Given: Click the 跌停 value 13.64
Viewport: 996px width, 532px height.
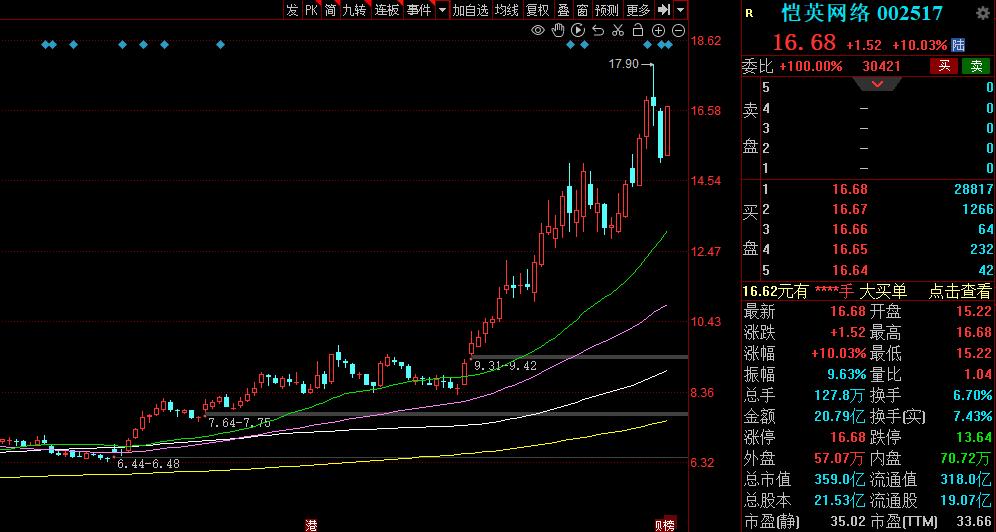Looking at the screenshot, I should pyautogui.click(x=973, y=437).
